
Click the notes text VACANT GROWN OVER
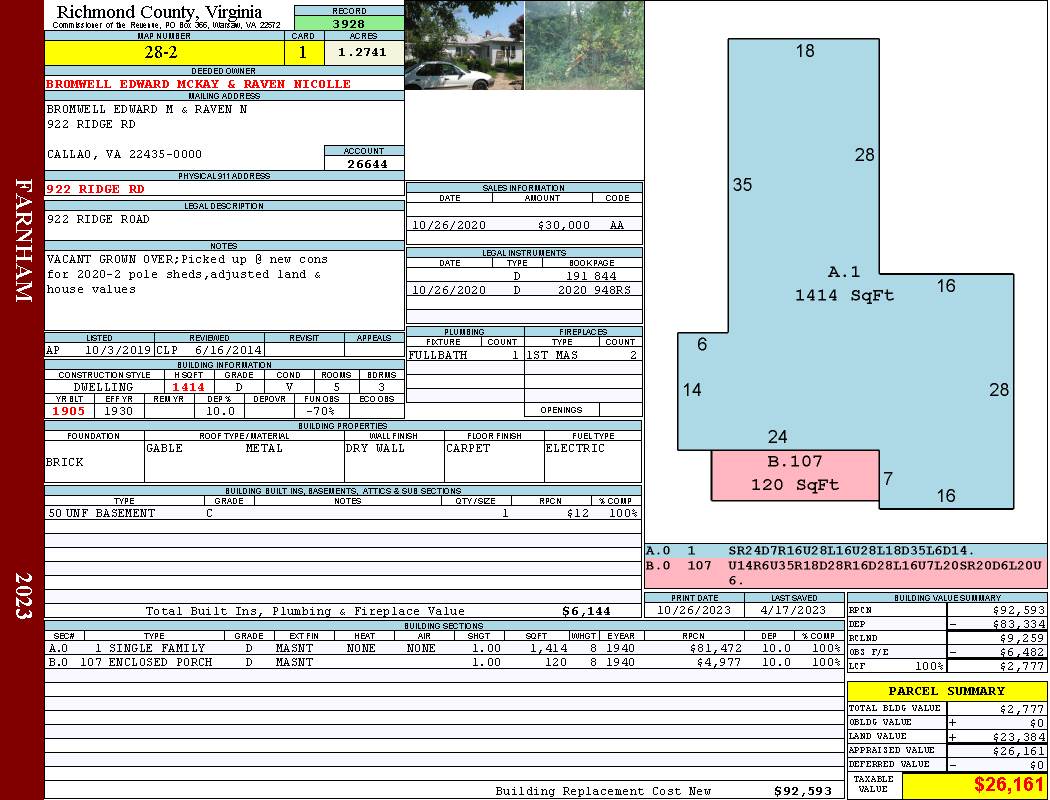(x=112, y=259)
